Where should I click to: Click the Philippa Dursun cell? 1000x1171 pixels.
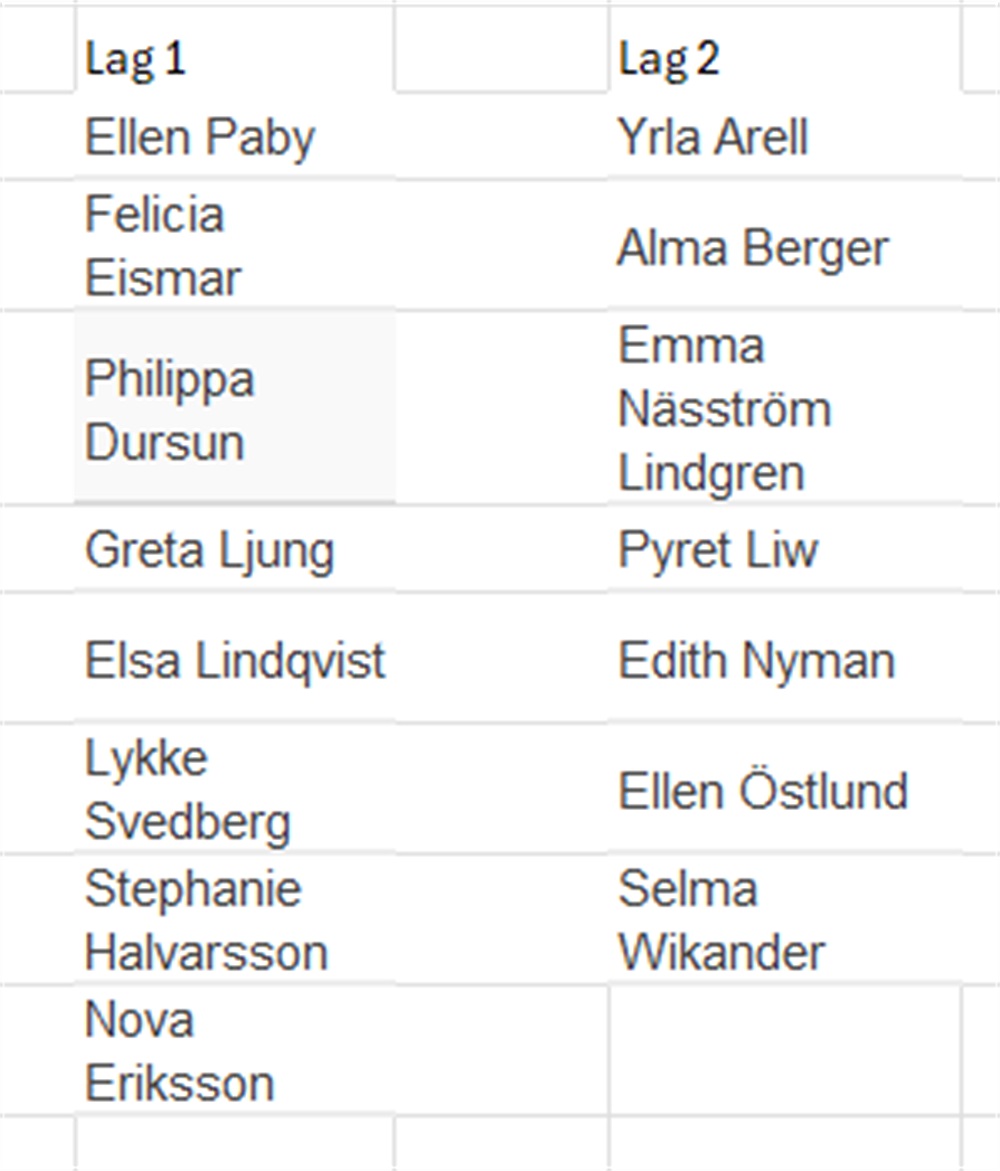click(x=235, y=408)
